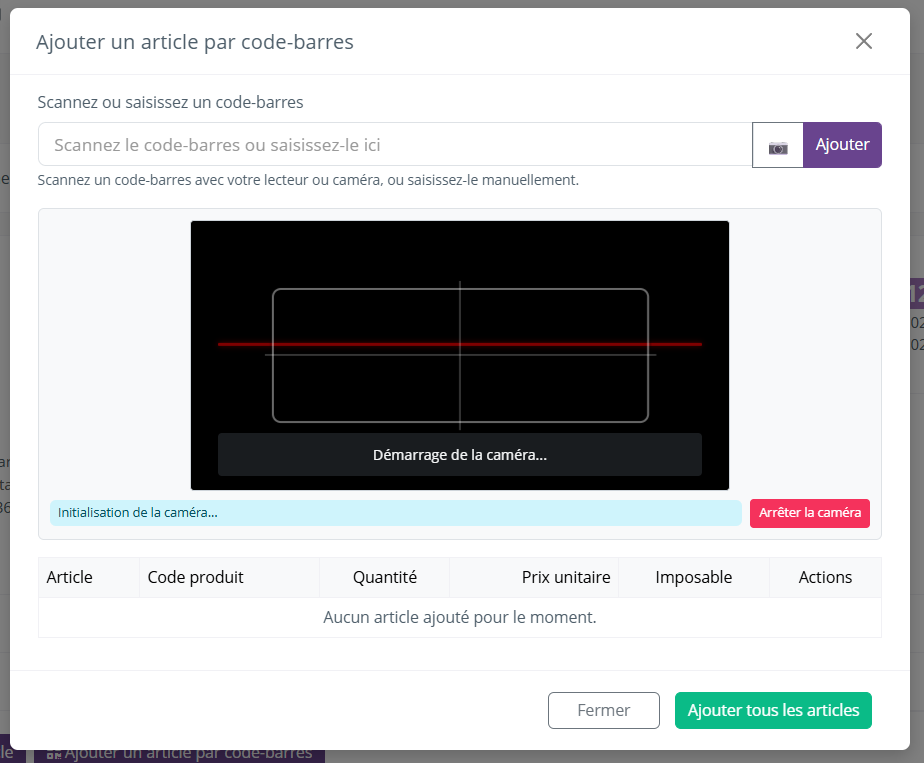Click Ajouter tous les articles
The height and width of the screenshot is (763, 924).
pyautogui.click(x=773, y=710)
